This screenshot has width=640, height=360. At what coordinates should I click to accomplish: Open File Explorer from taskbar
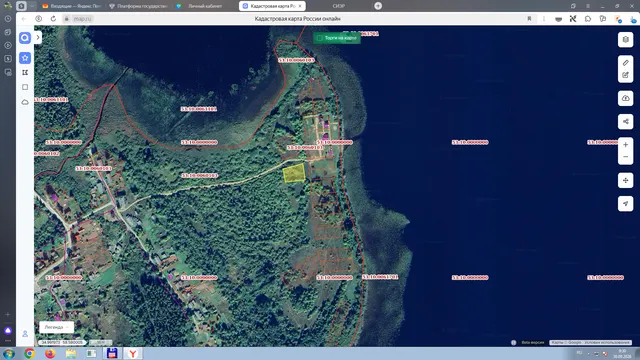[x=71, y=353]
